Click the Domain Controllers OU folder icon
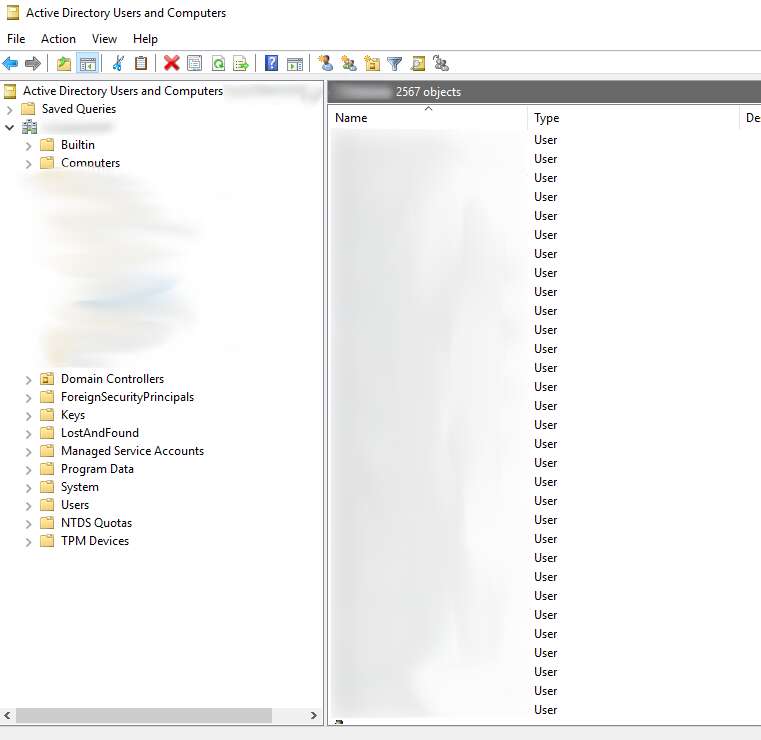761x740 pixels. pos(47,378)
